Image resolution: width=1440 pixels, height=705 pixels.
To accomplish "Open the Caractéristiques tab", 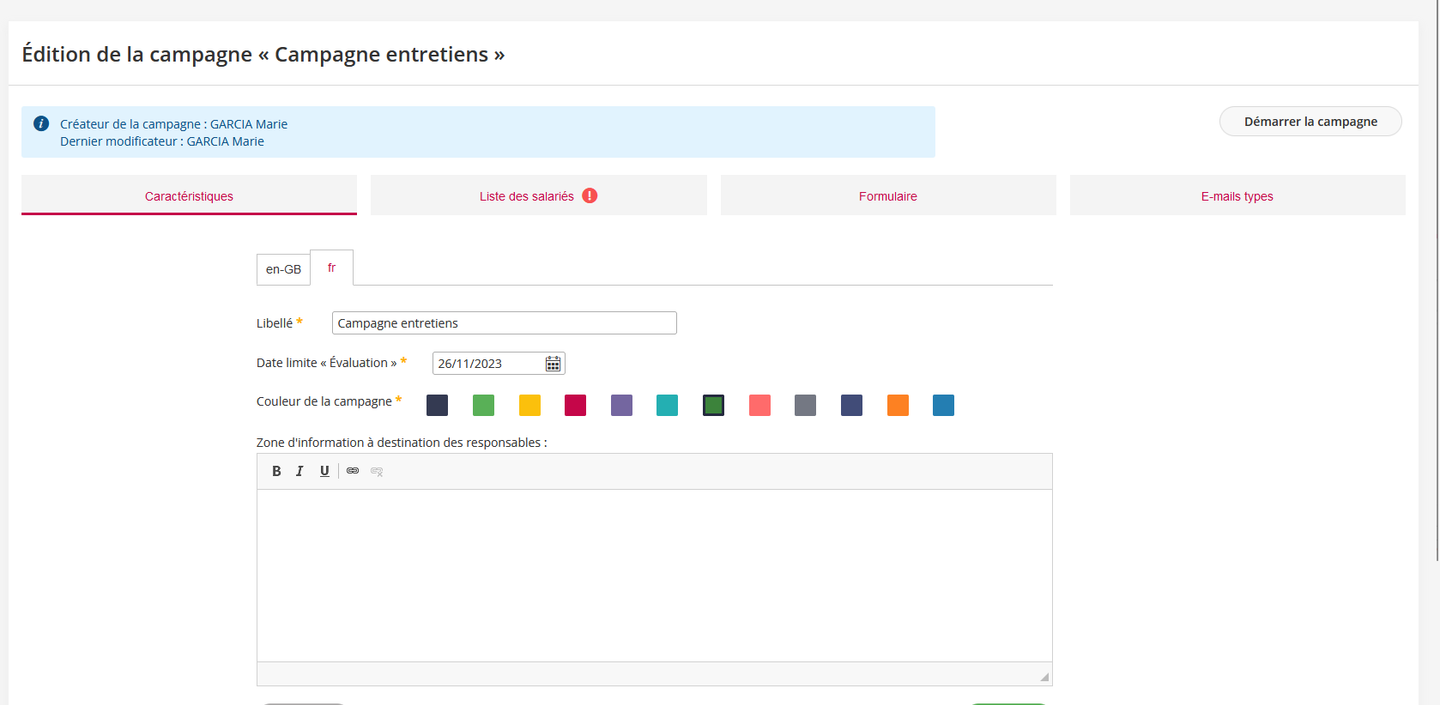I will (189, 196).
